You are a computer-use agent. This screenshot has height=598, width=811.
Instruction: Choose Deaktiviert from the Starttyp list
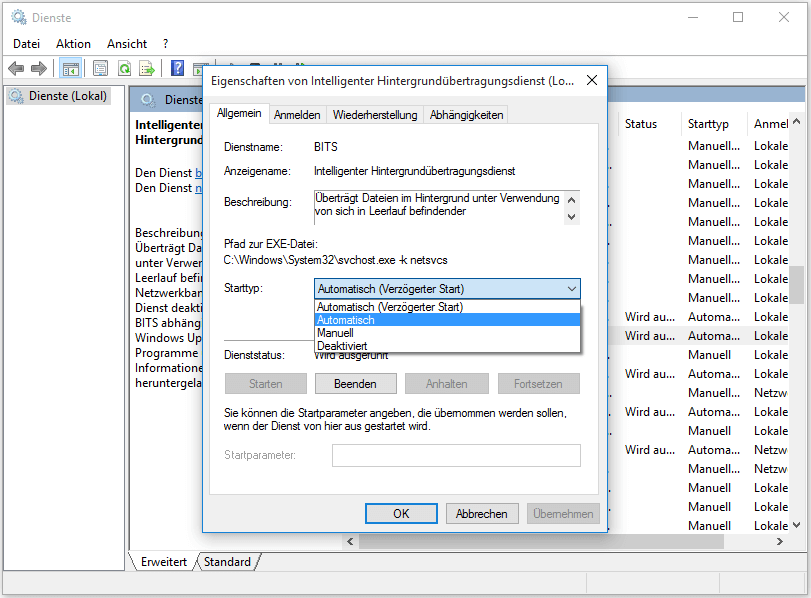tap(447, 346)
